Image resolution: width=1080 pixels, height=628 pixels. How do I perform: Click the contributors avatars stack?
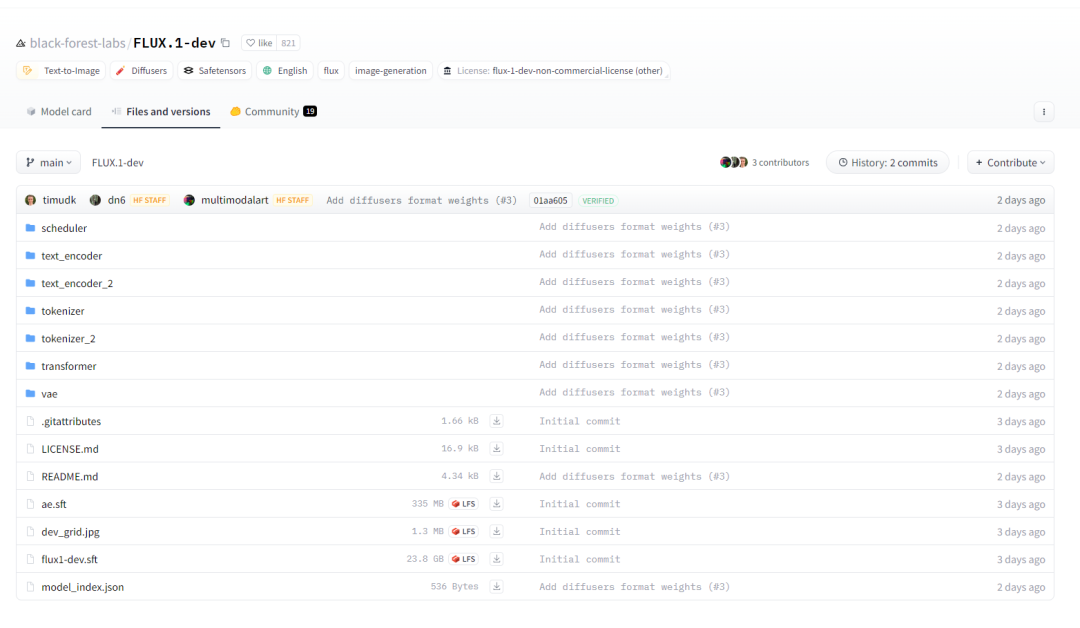[734, 163]
